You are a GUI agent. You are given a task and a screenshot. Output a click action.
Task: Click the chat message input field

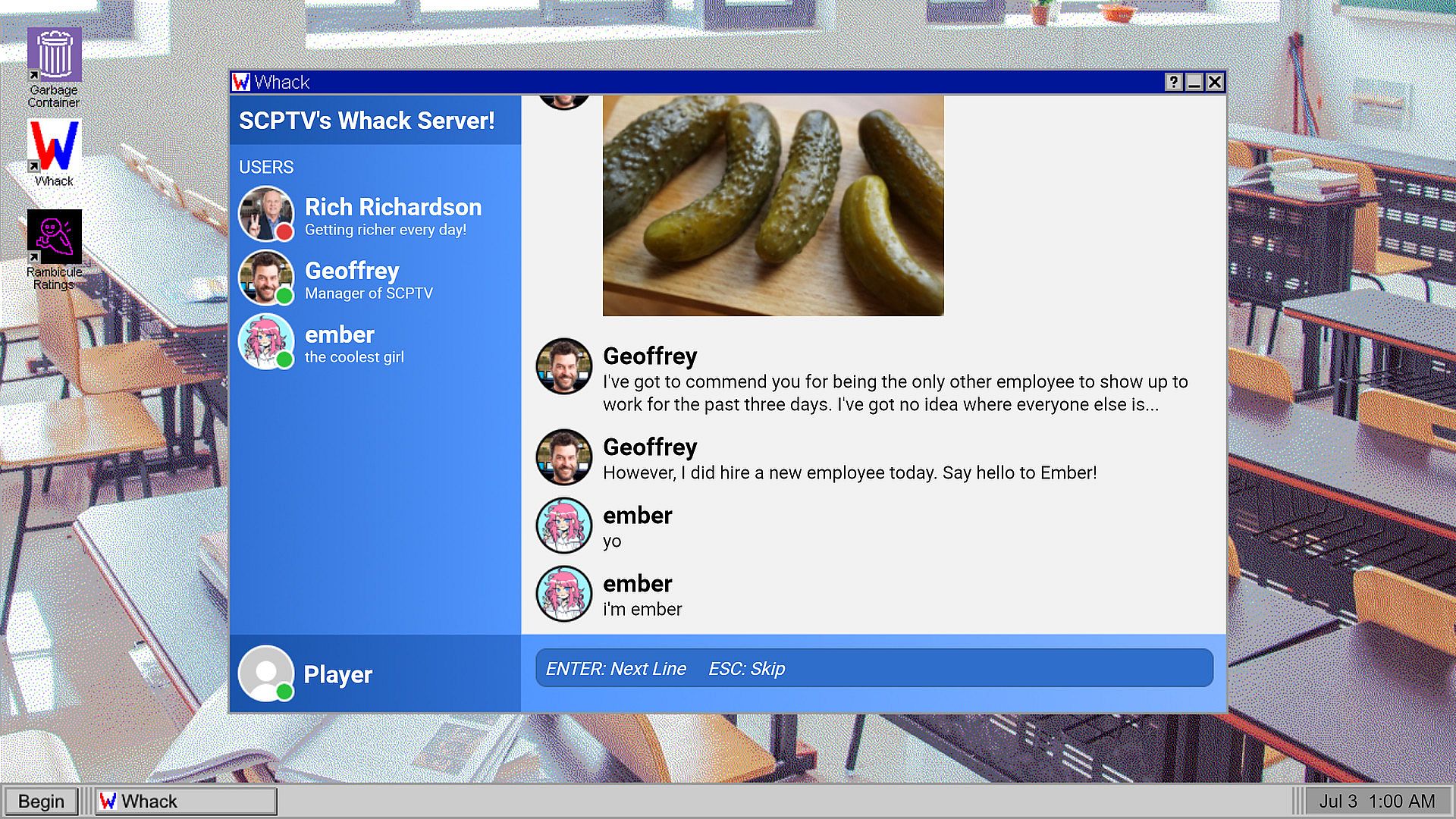[x=874, y=668]
